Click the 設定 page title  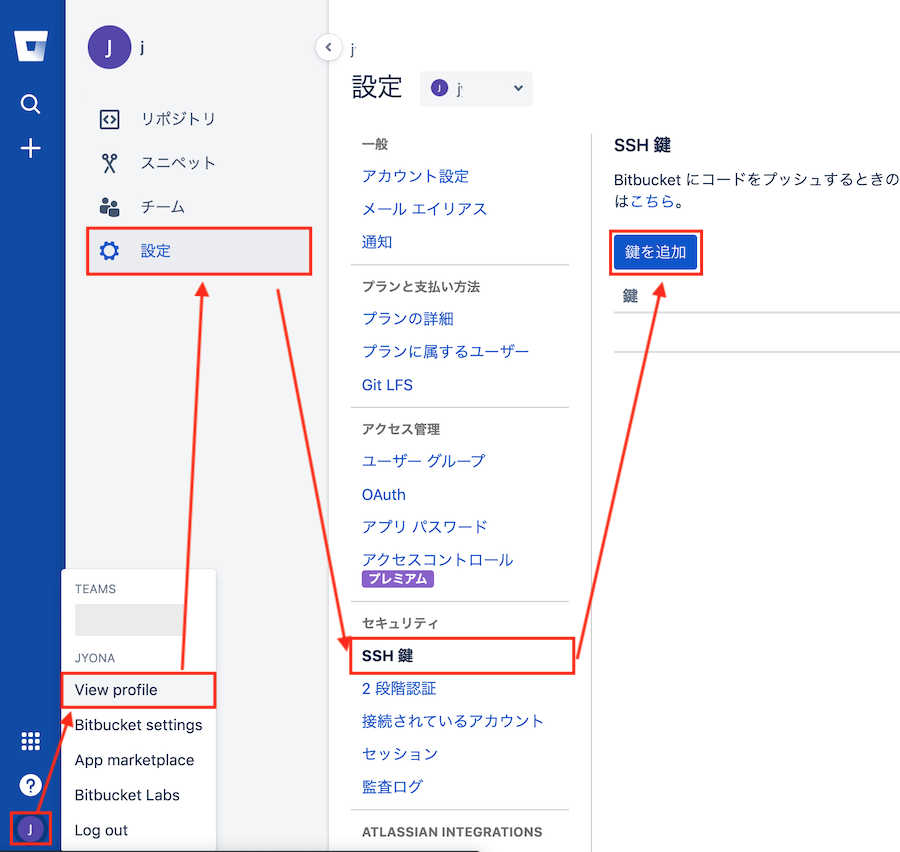(377, 87)
